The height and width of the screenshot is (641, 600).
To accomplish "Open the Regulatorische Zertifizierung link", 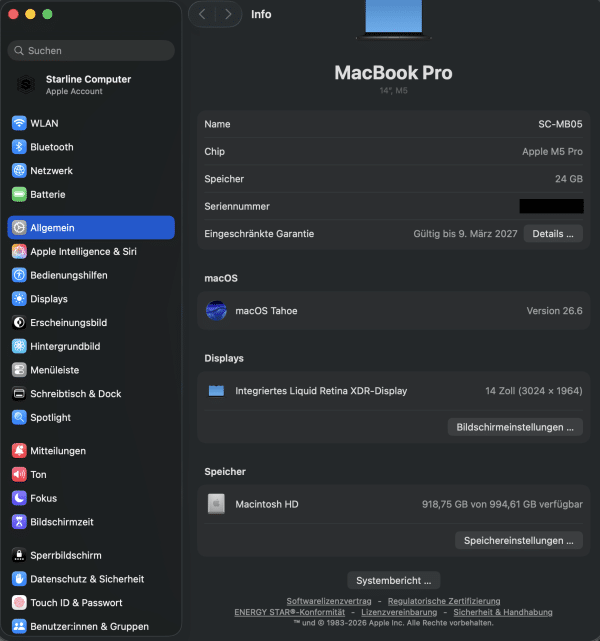I will click(444, 601).
